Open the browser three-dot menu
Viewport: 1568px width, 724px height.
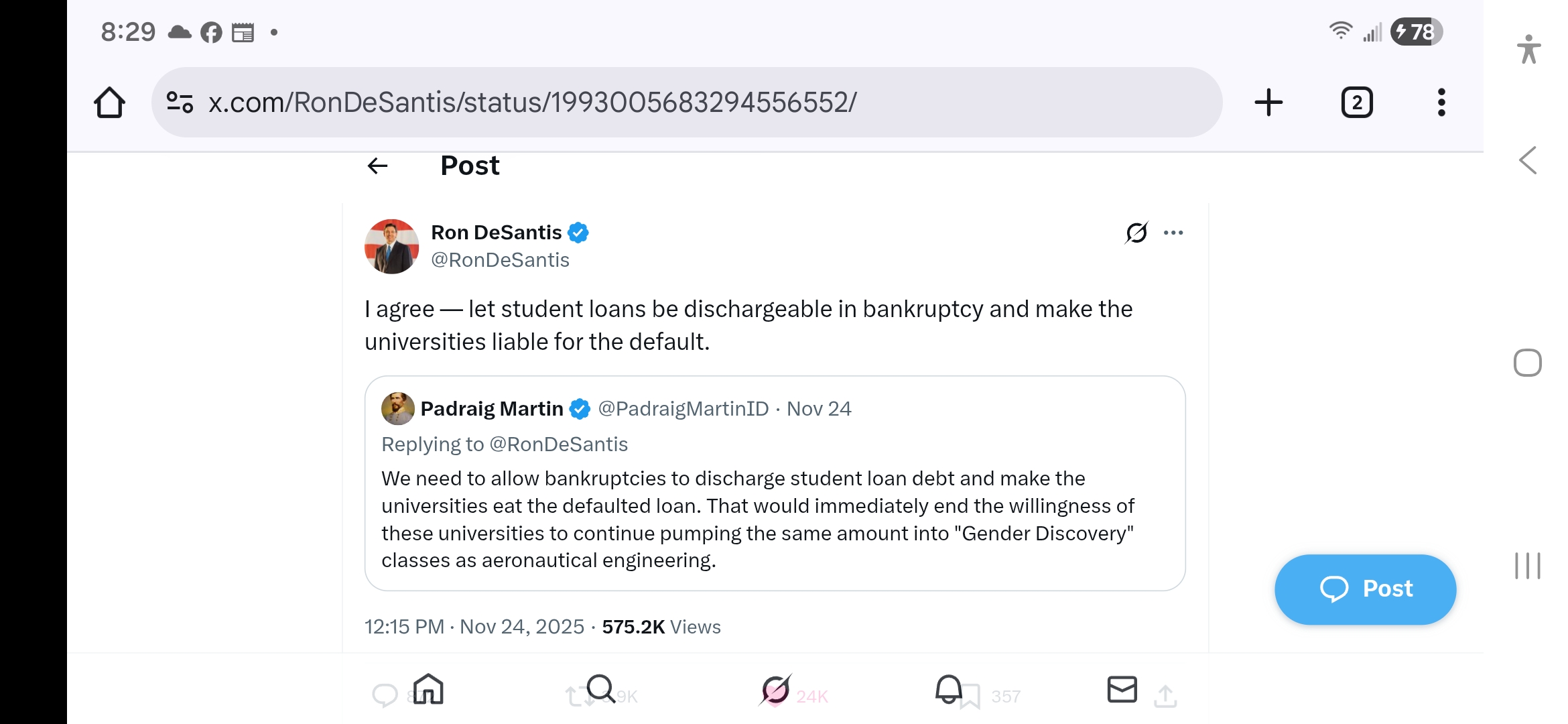[x=1441, y=103]
